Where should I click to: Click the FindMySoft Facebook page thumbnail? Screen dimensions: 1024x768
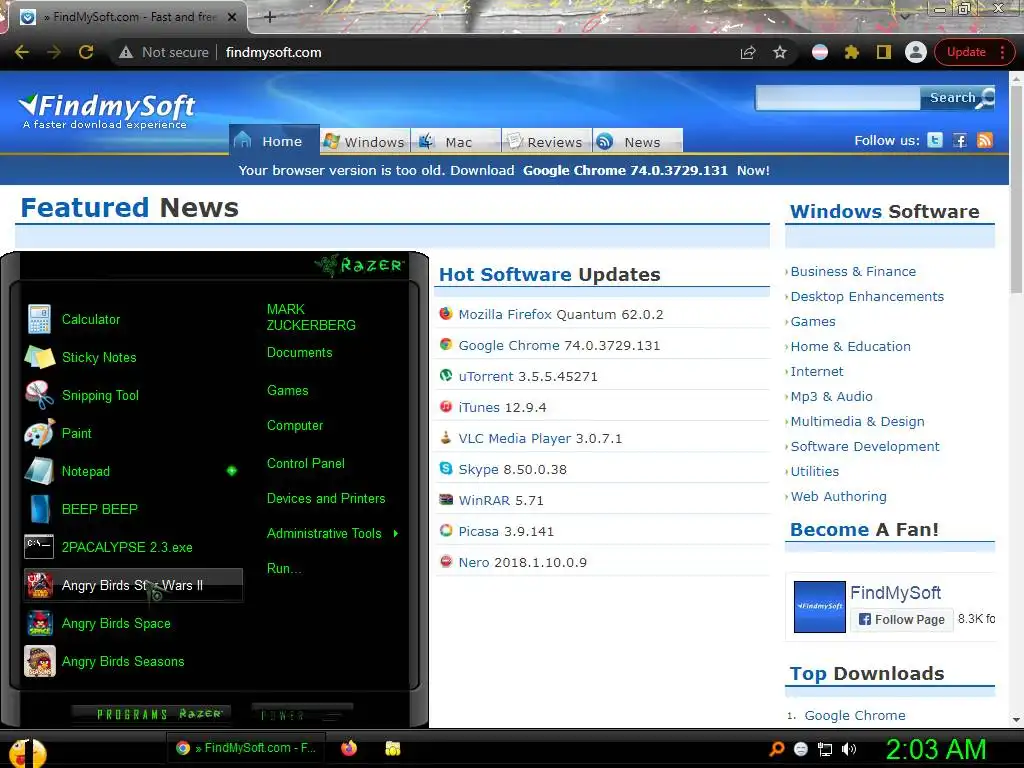tap(819, 607)
